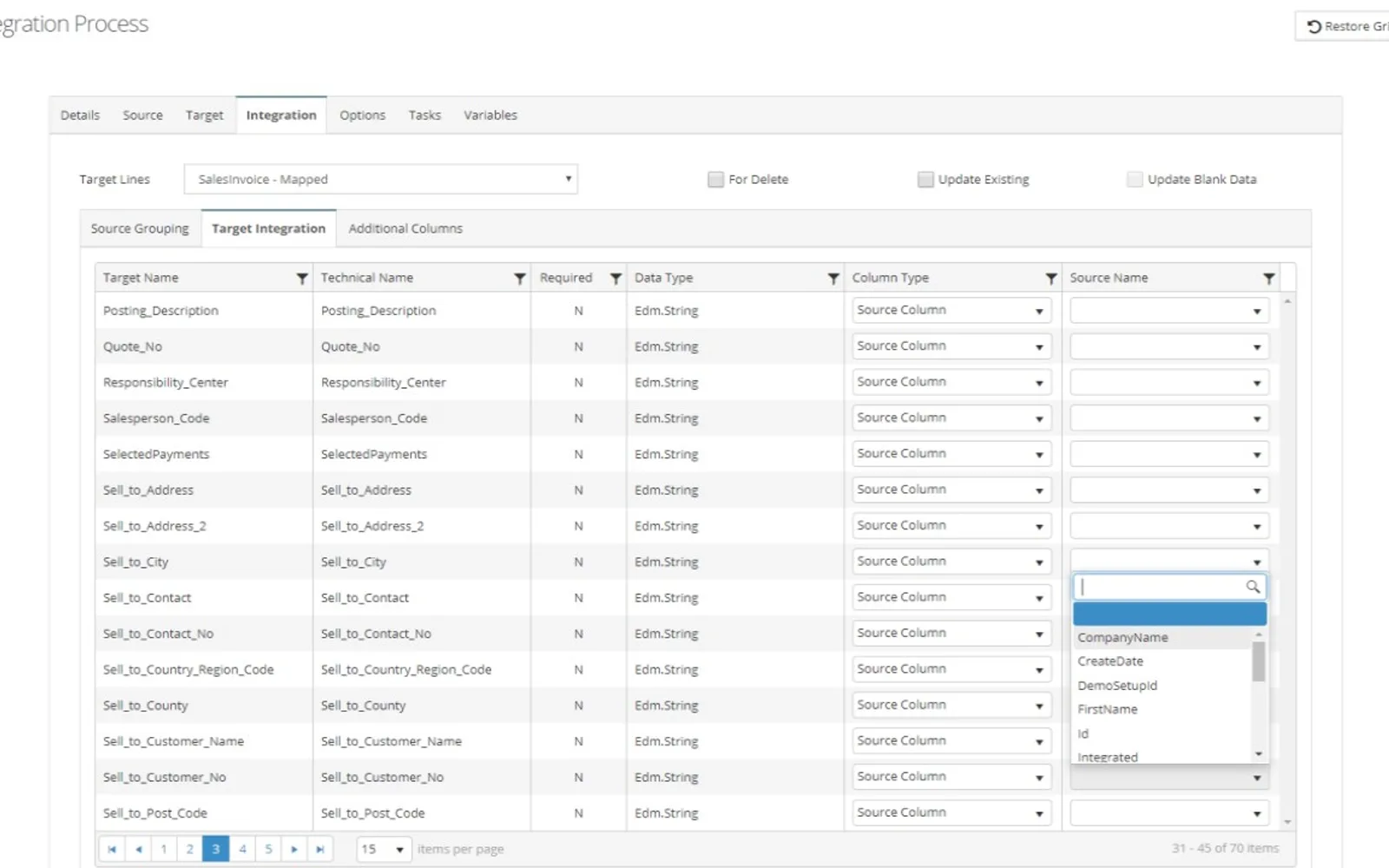
Task: Pick FirstName from the dropdown list
Action: tap(1162, 709)
